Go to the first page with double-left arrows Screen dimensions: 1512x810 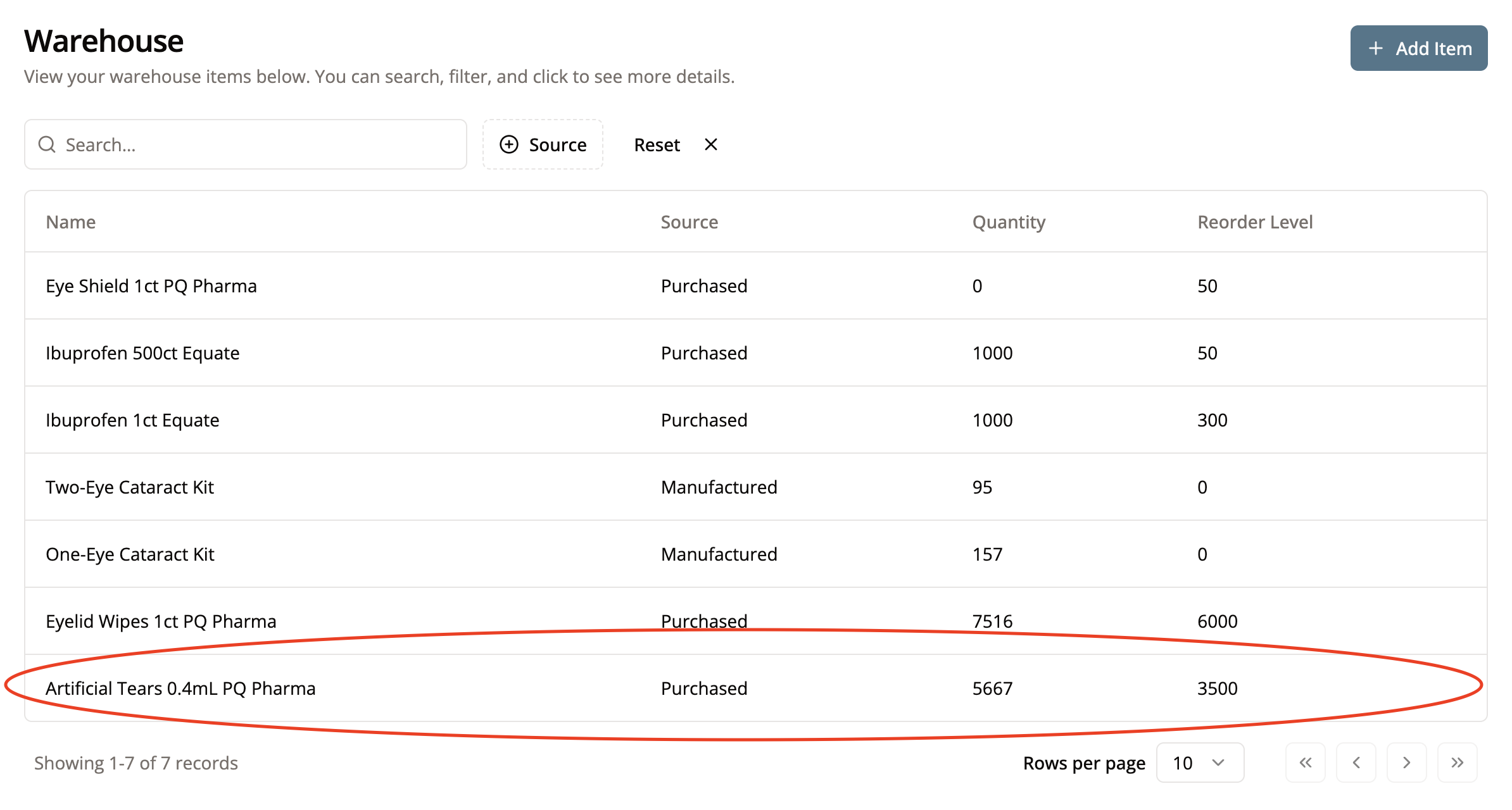pos(1305,763)
